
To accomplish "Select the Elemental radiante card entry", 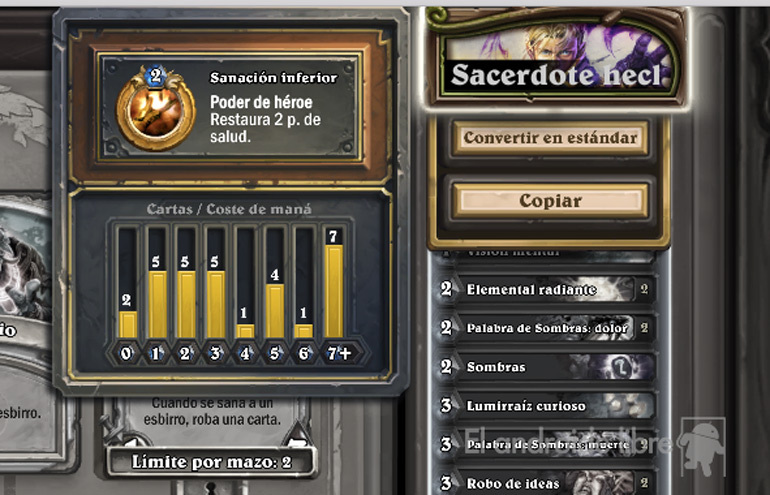I will [546, 289].
